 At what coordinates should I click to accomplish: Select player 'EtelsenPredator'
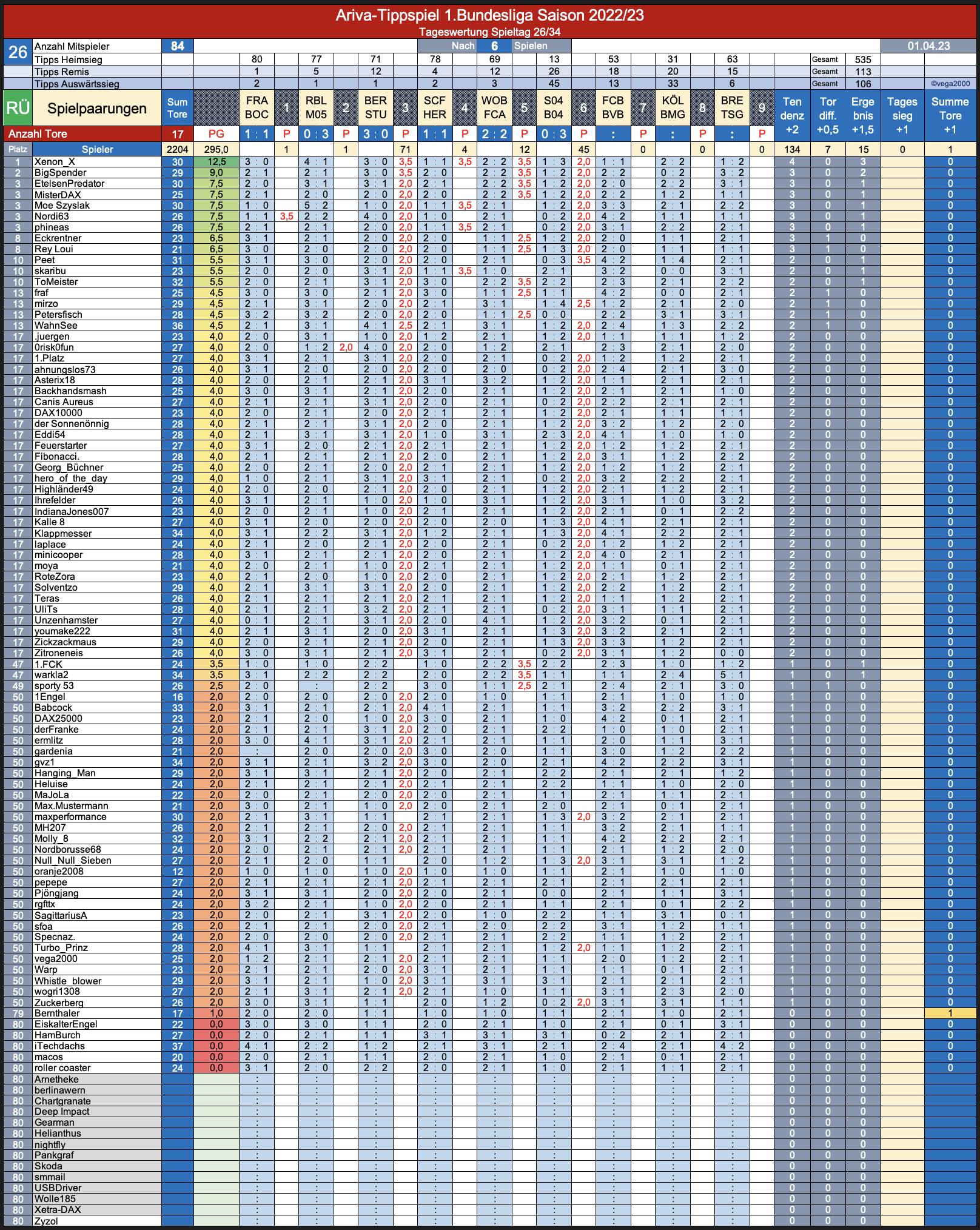click(69, 184)
